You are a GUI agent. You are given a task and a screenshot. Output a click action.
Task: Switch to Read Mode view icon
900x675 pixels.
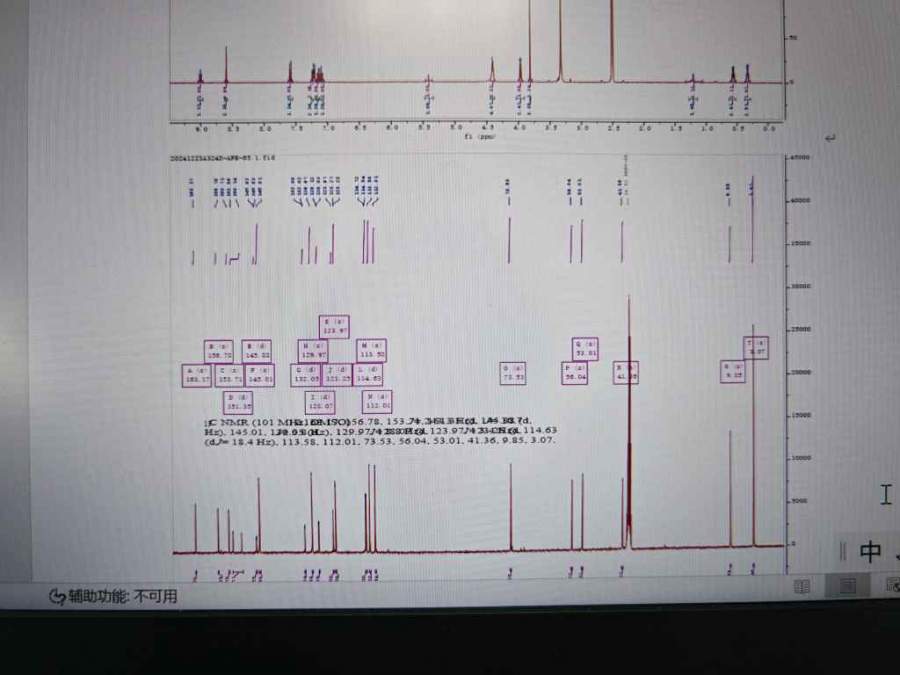pos(801,586)
